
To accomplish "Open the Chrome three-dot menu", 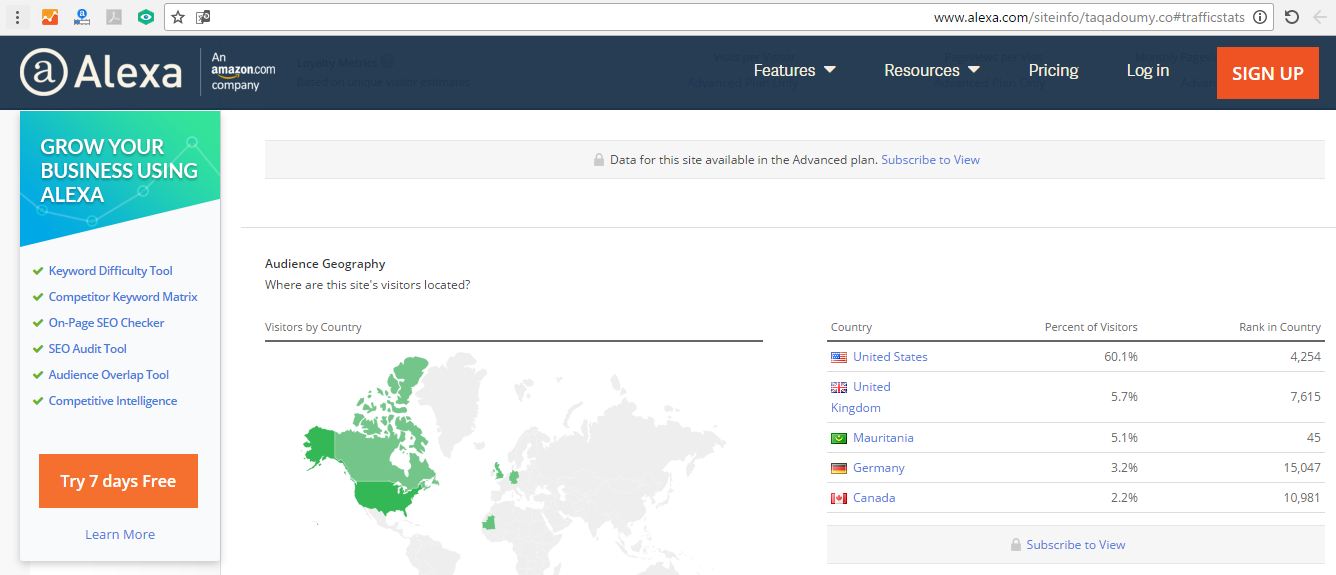I will pyautogui.click(x=17, y=17).
